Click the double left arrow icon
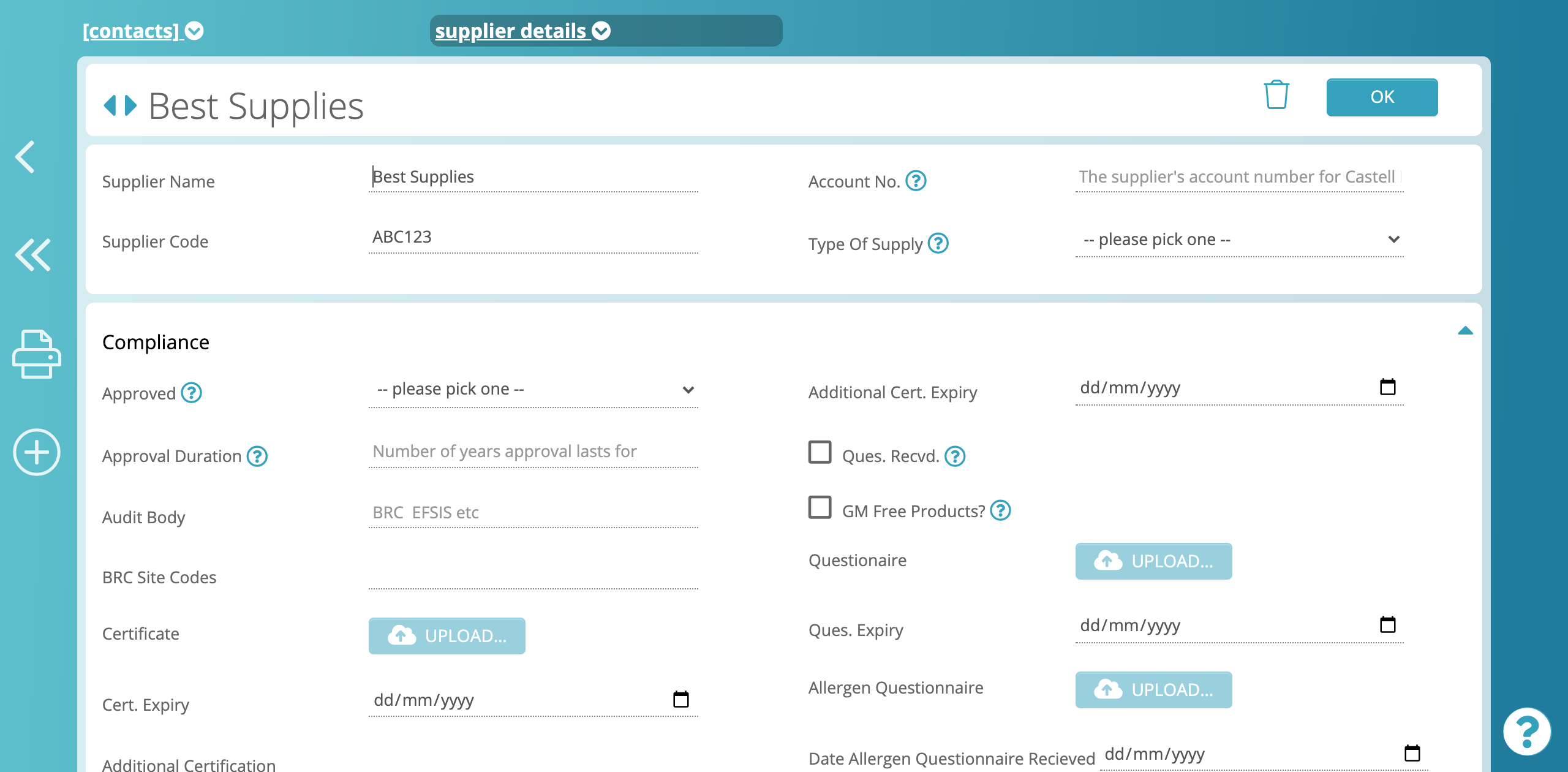1568x772 pixels. [32, 254]
